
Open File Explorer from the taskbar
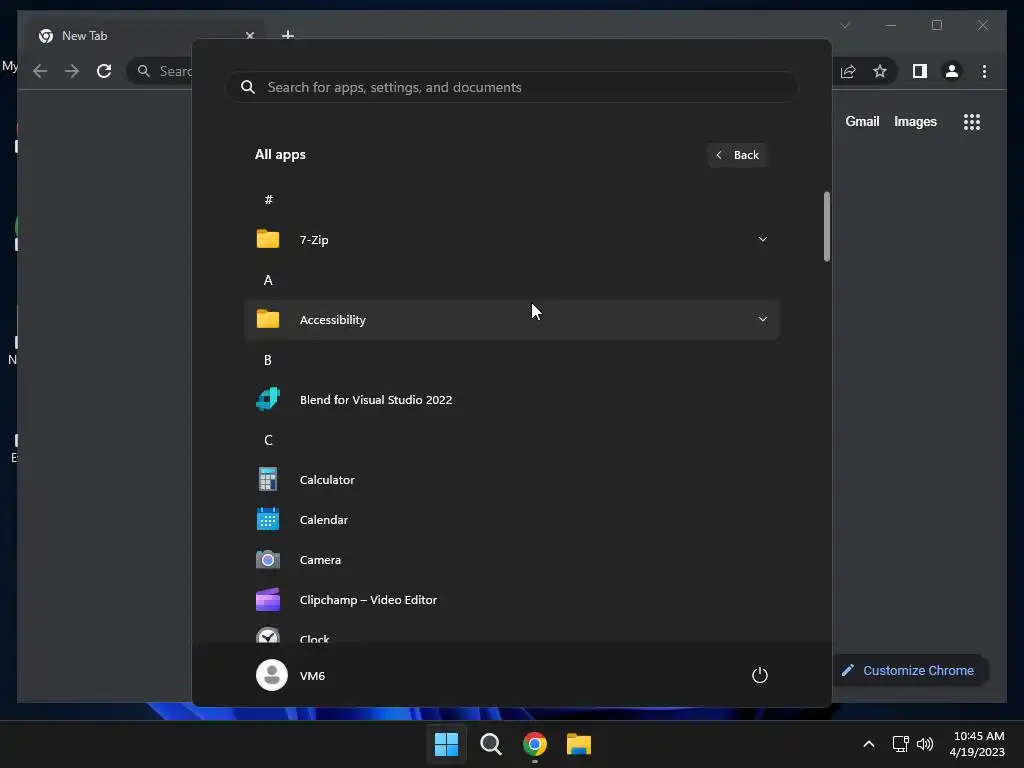click(x=579, y=744)
